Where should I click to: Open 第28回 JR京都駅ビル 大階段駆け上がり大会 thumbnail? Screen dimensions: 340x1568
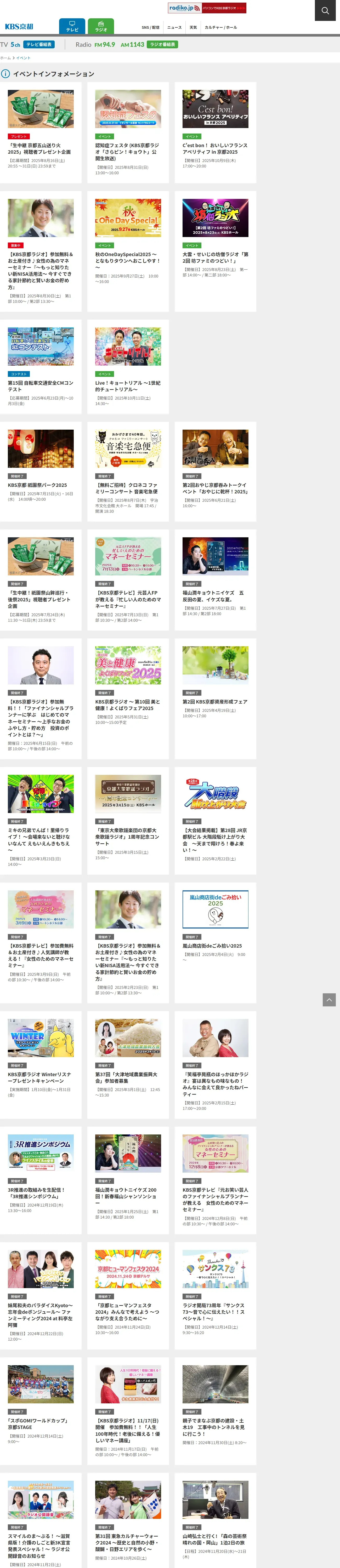[215, 794]
